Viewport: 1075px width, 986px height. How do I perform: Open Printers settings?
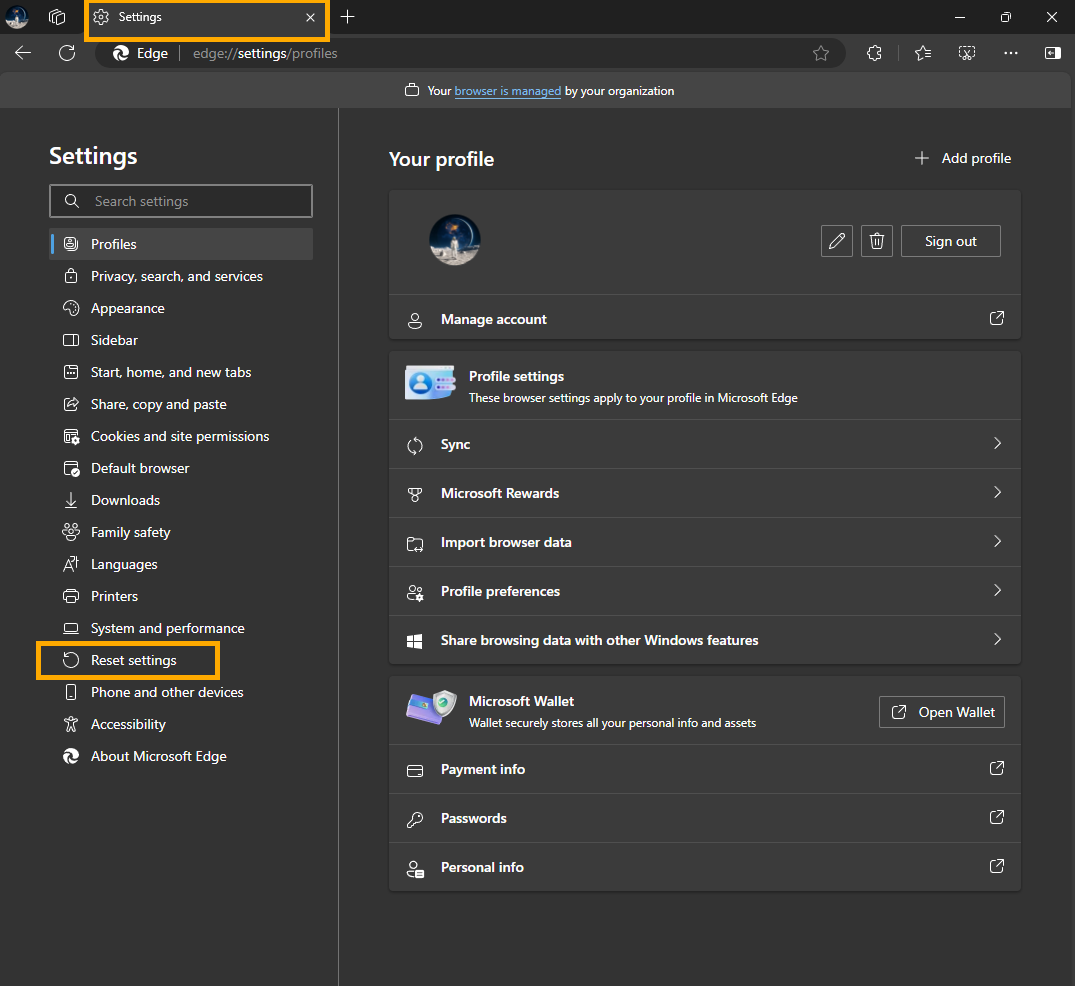click(182, 597)
